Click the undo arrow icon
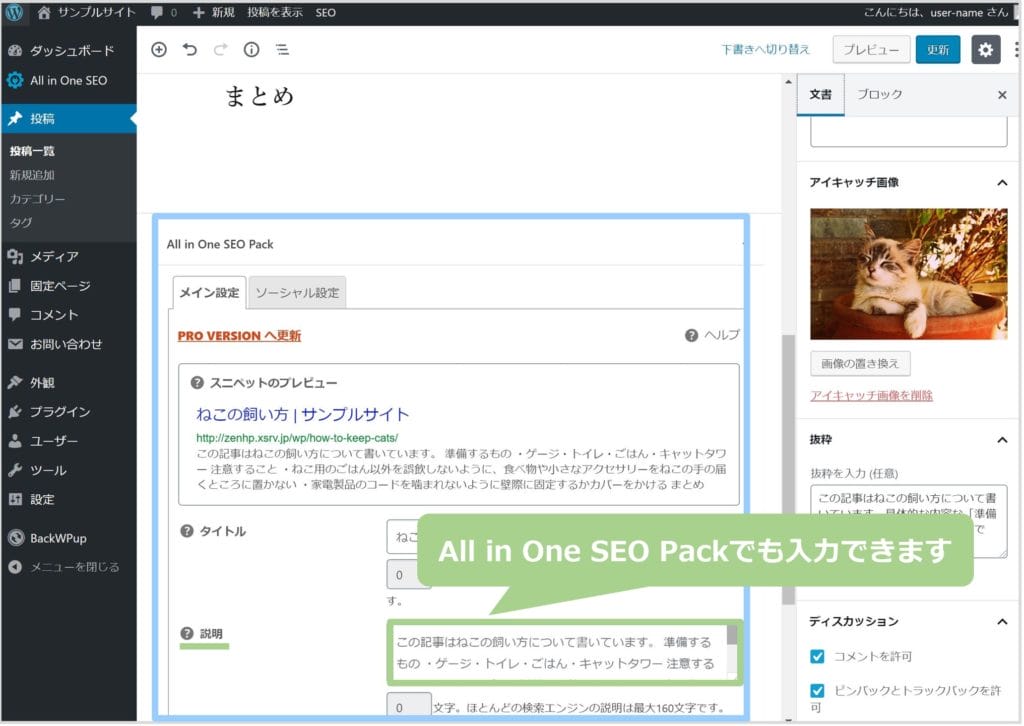Viewport: 1024px width, 726px height. pos(190,49)
